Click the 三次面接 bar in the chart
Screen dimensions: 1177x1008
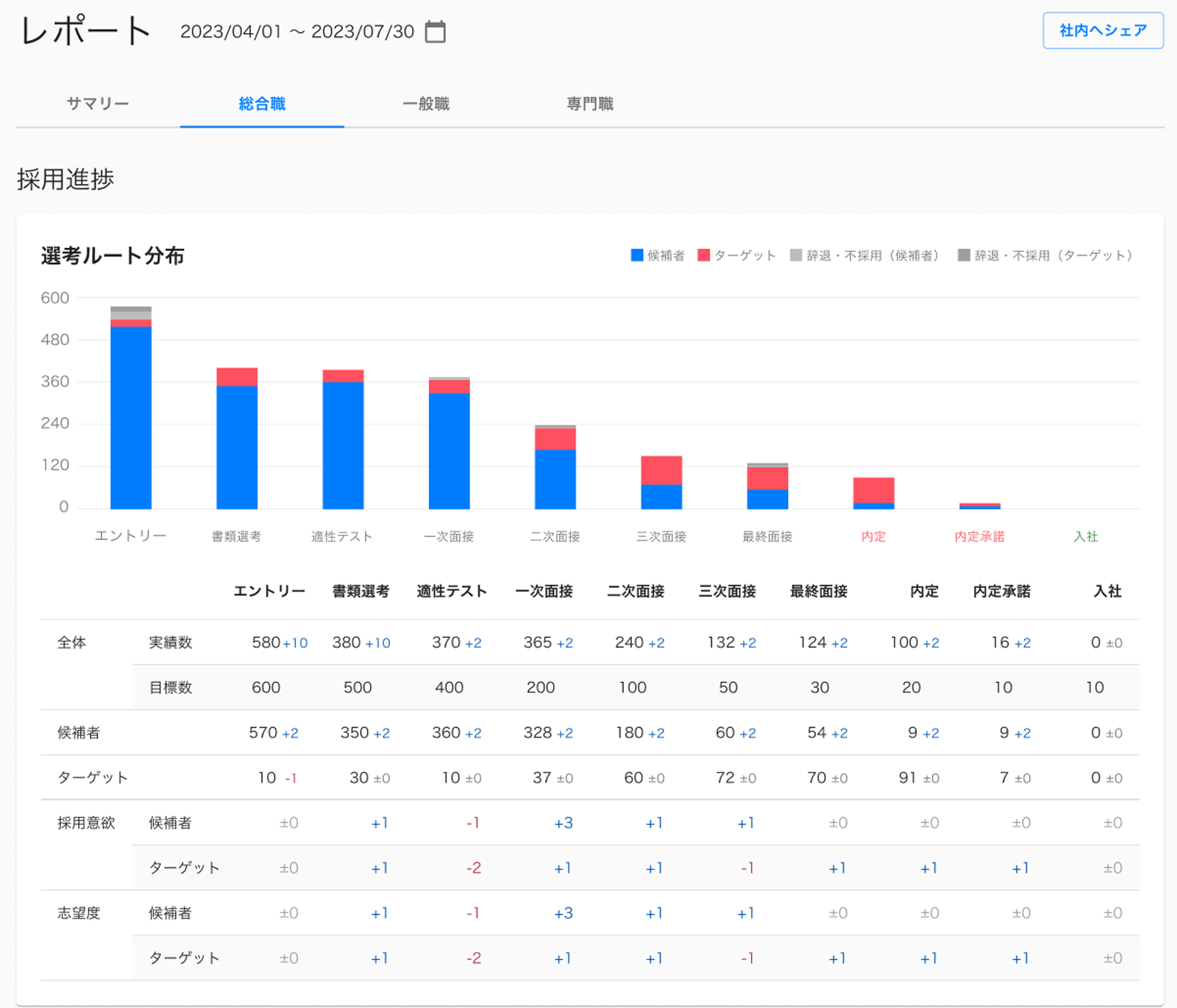tap(661, 483)
